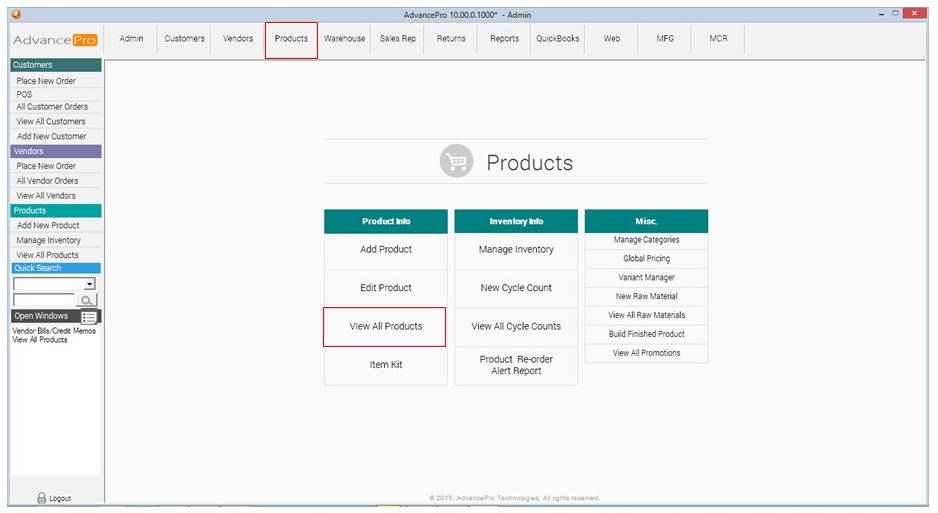Click Build Finished Product option
938x513 pixels.
click(x=646, y=334)
